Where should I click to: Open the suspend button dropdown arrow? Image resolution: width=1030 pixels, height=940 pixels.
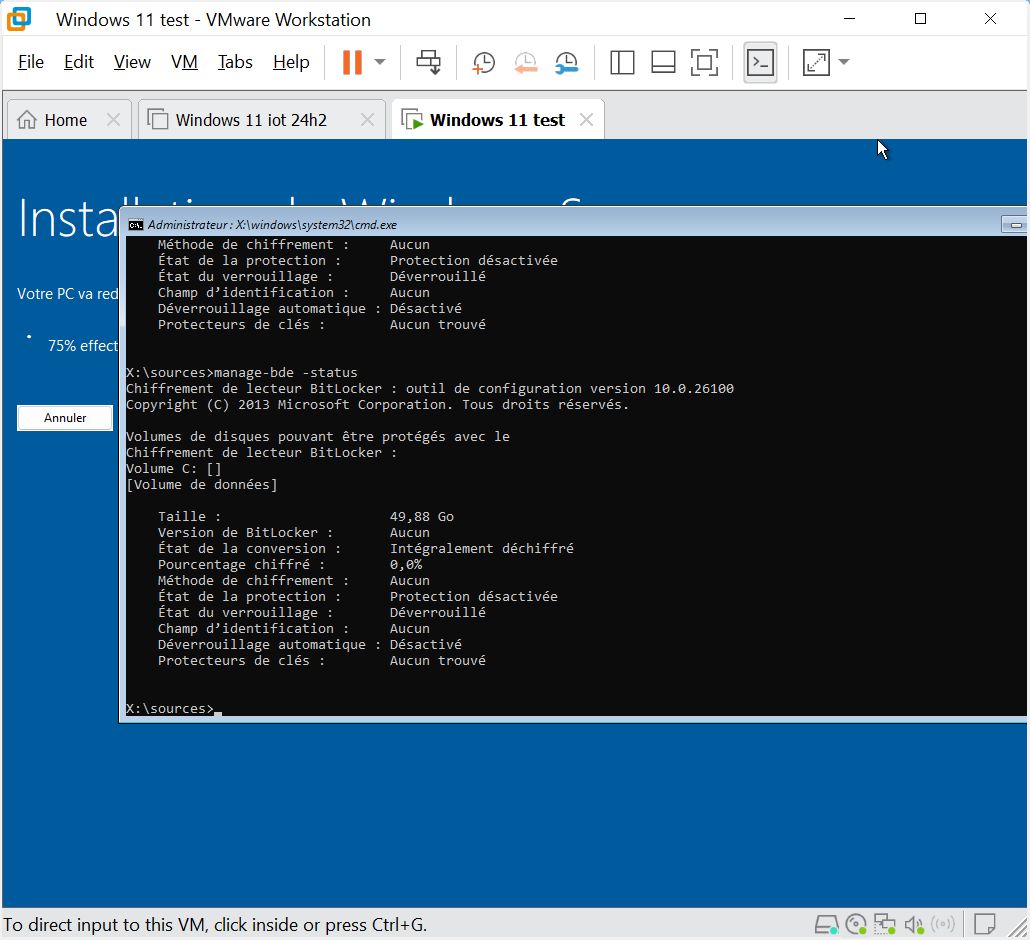(x=377, y=62)
